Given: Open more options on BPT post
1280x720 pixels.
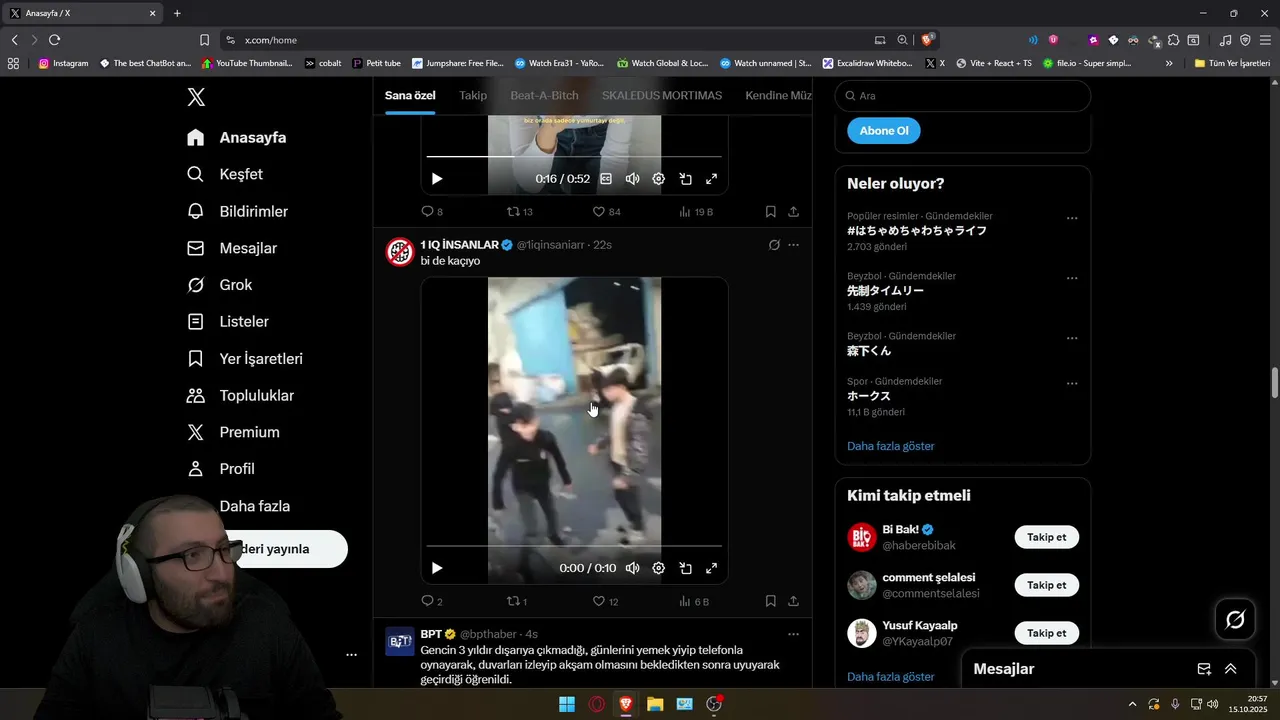Looking at the screenshot, I should [x=794, y=634].
